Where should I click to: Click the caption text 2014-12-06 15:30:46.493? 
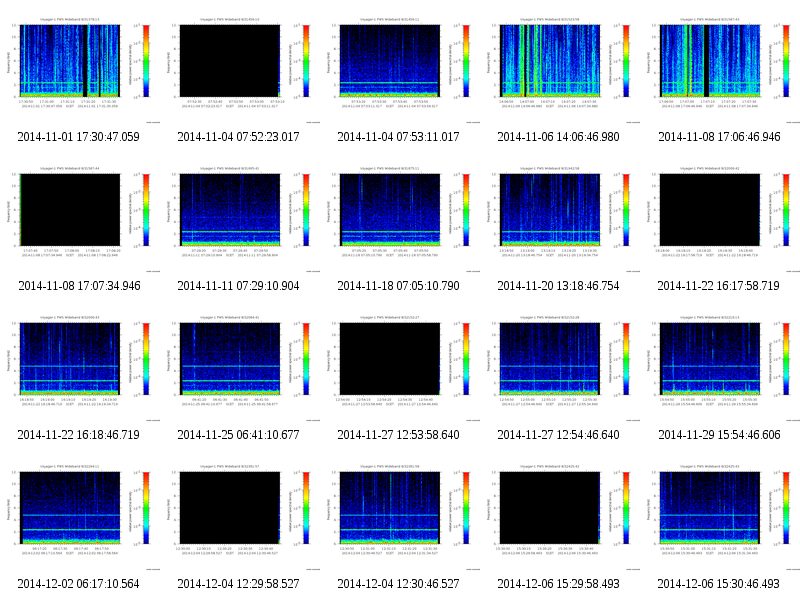(718, 584)
